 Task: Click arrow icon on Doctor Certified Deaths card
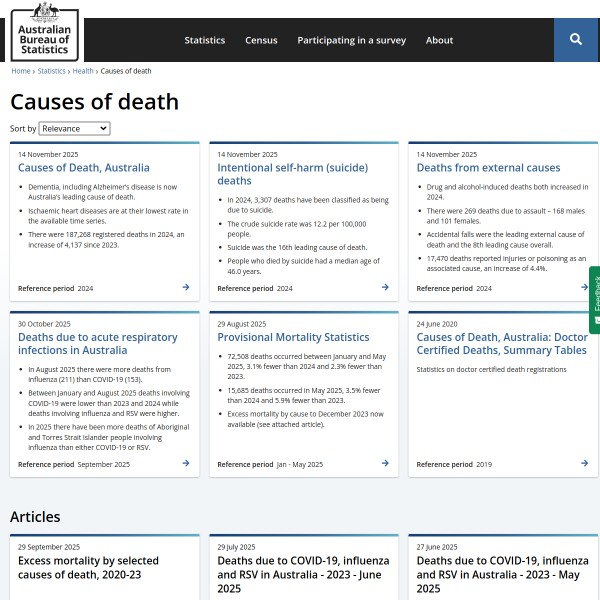[x=584, y=463]
